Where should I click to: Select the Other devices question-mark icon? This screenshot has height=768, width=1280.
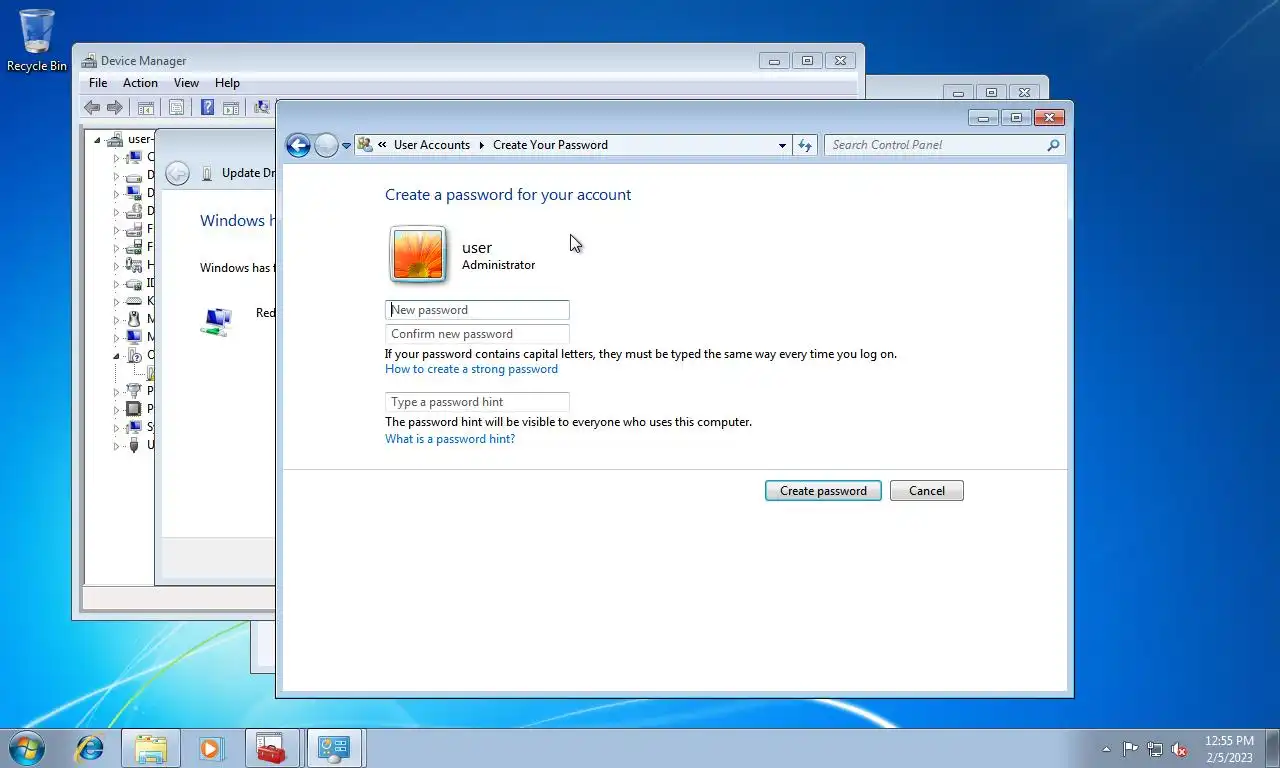[134, 355]
